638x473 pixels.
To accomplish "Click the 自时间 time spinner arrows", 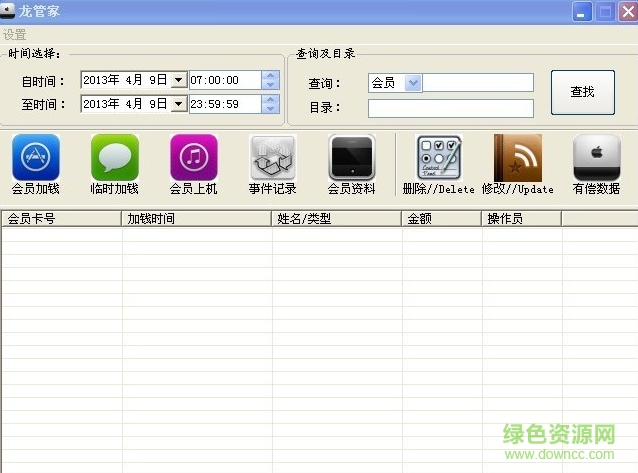I will tap(270, 80).
